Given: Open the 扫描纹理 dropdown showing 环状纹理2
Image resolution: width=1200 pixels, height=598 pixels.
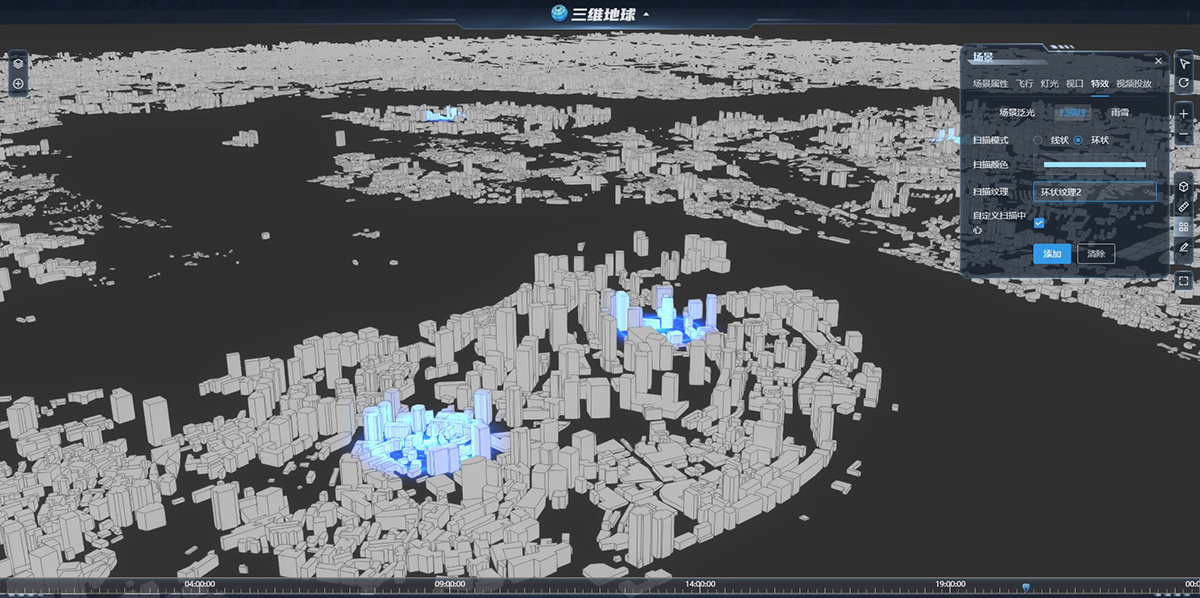Looking at the screenshot, I should coord(1094,192).
